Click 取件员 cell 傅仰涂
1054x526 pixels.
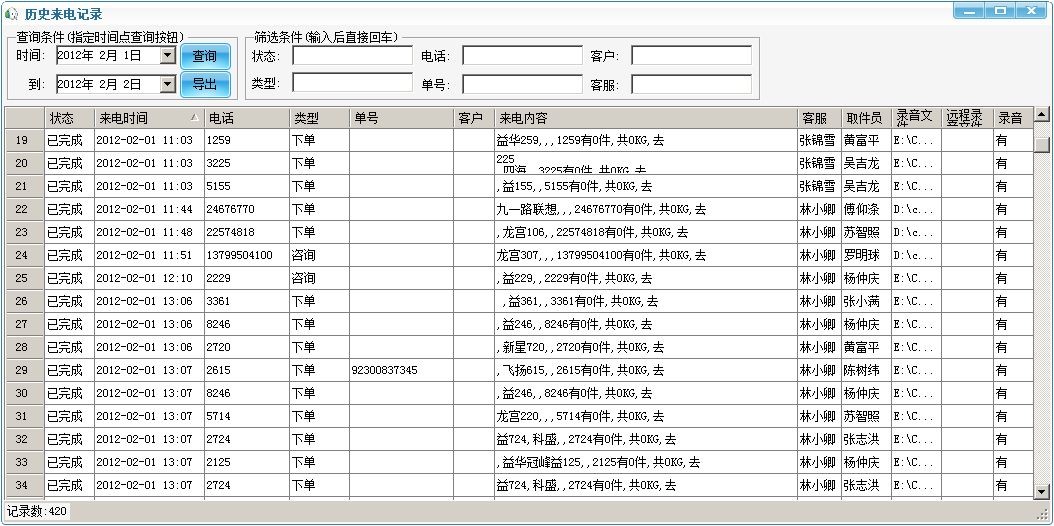pos(866,210)
